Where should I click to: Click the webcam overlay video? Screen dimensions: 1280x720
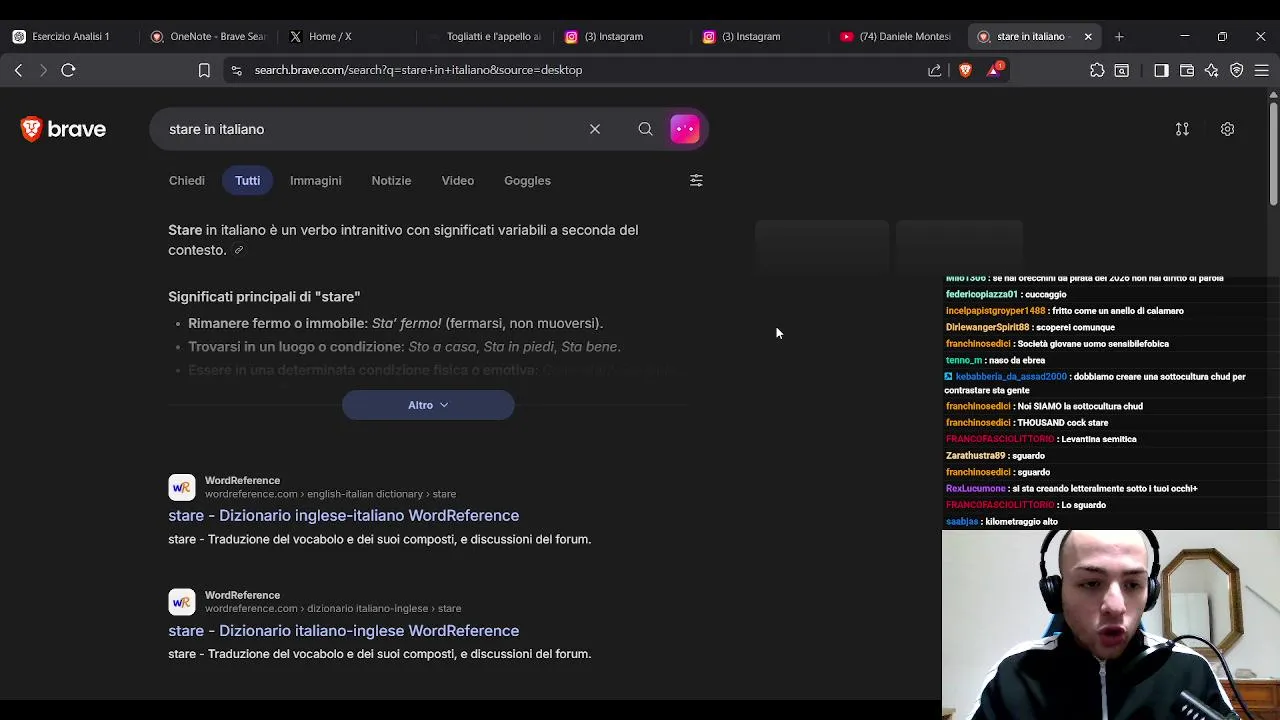point(1110,625)
